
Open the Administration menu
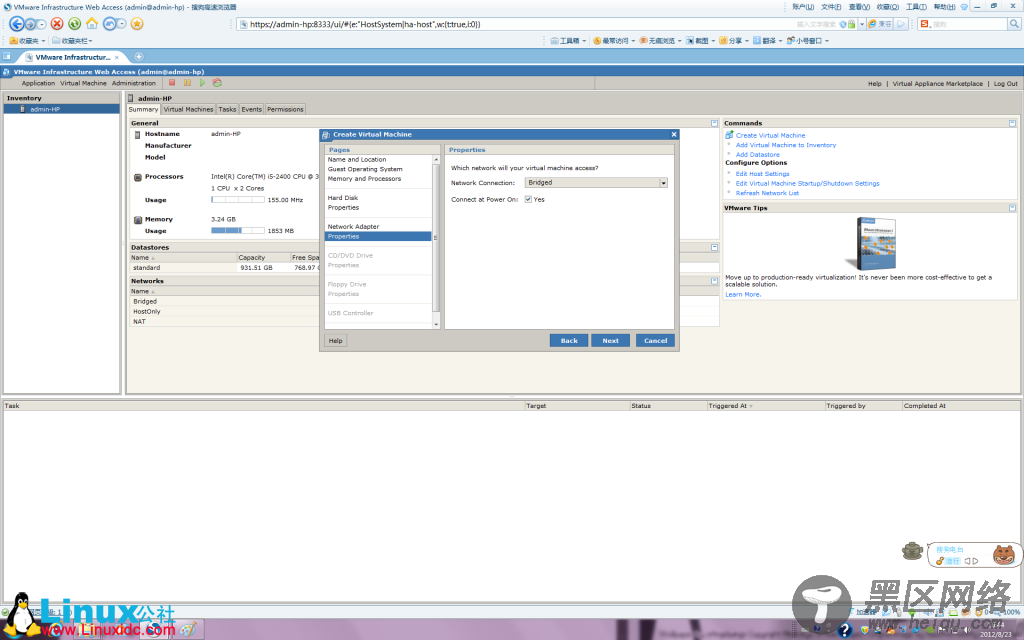click(x=133, y=84)
